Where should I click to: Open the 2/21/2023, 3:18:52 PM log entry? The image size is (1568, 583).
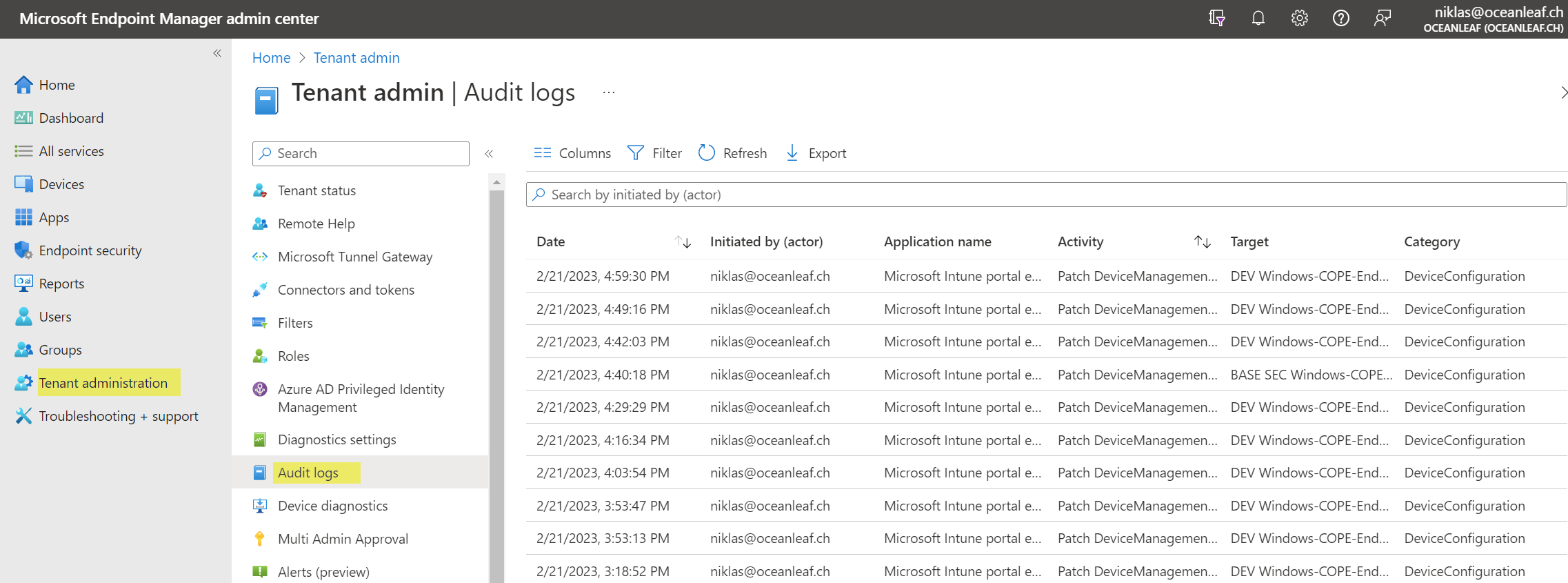1046,571
